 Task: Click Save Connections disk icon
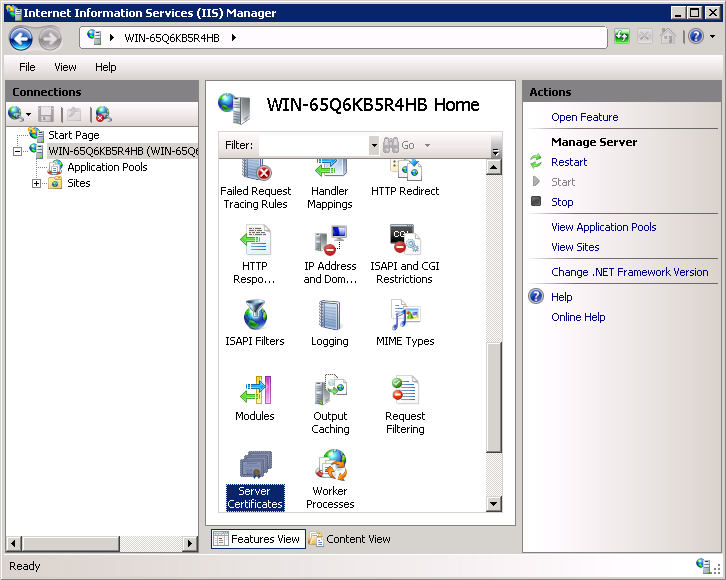click(x=46, y=114)
